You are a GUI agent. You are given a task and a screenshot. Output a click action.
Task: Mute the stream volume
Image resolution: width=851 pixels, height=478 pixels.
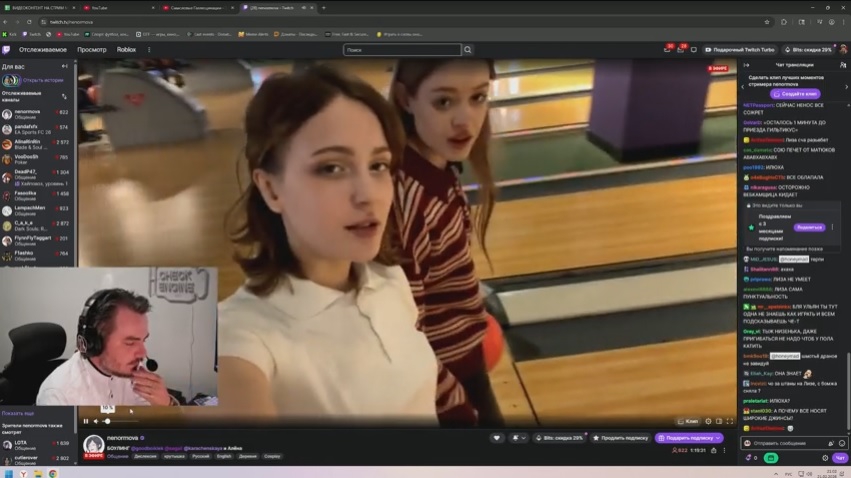click(96, 421)
